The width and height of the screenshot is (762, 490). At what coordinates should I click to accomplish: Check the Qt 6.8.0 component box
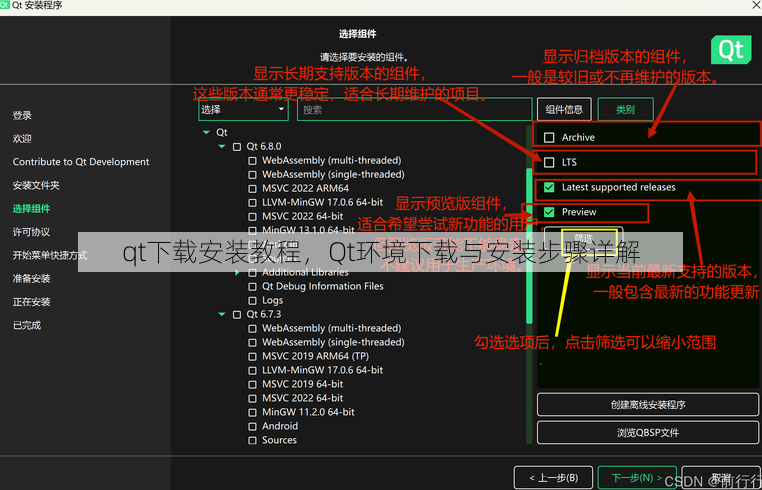[x=237, y=147]
